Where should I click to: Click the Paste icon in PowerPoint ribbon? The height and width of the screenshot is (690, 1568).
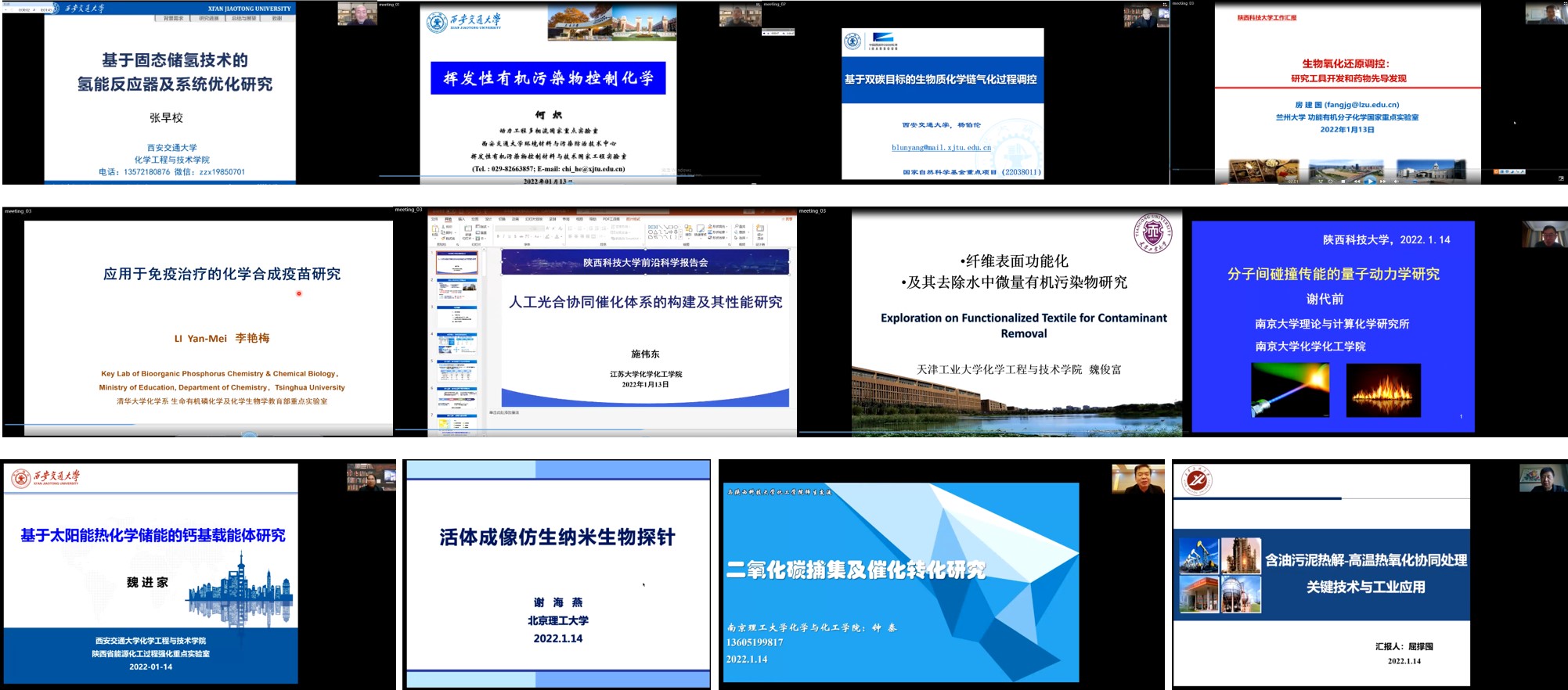click(436, 230)
